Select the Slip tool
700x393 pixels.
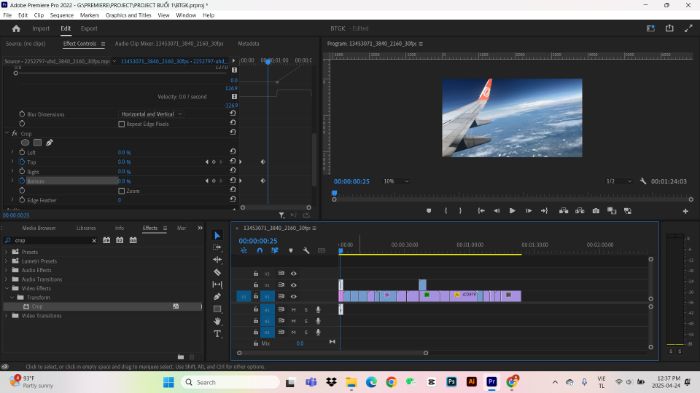point(217,284)
